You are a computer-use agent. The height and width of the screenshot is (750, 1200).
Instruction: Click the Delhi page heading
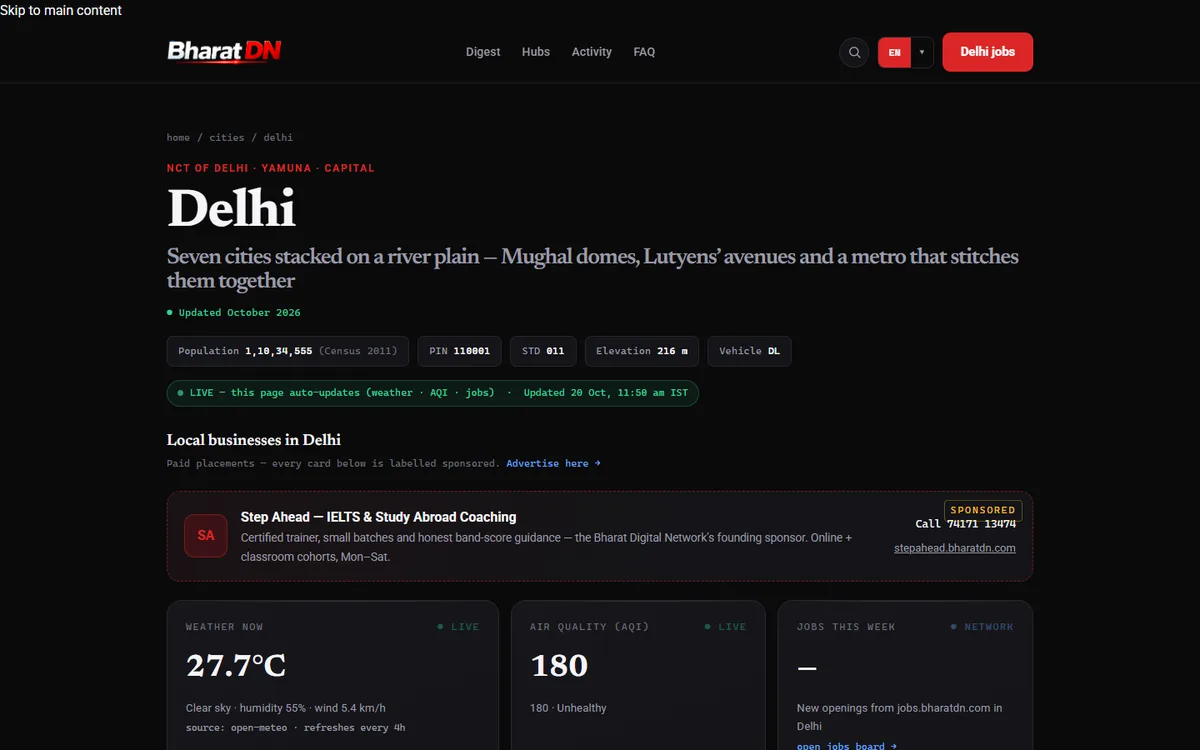point(231,208)
